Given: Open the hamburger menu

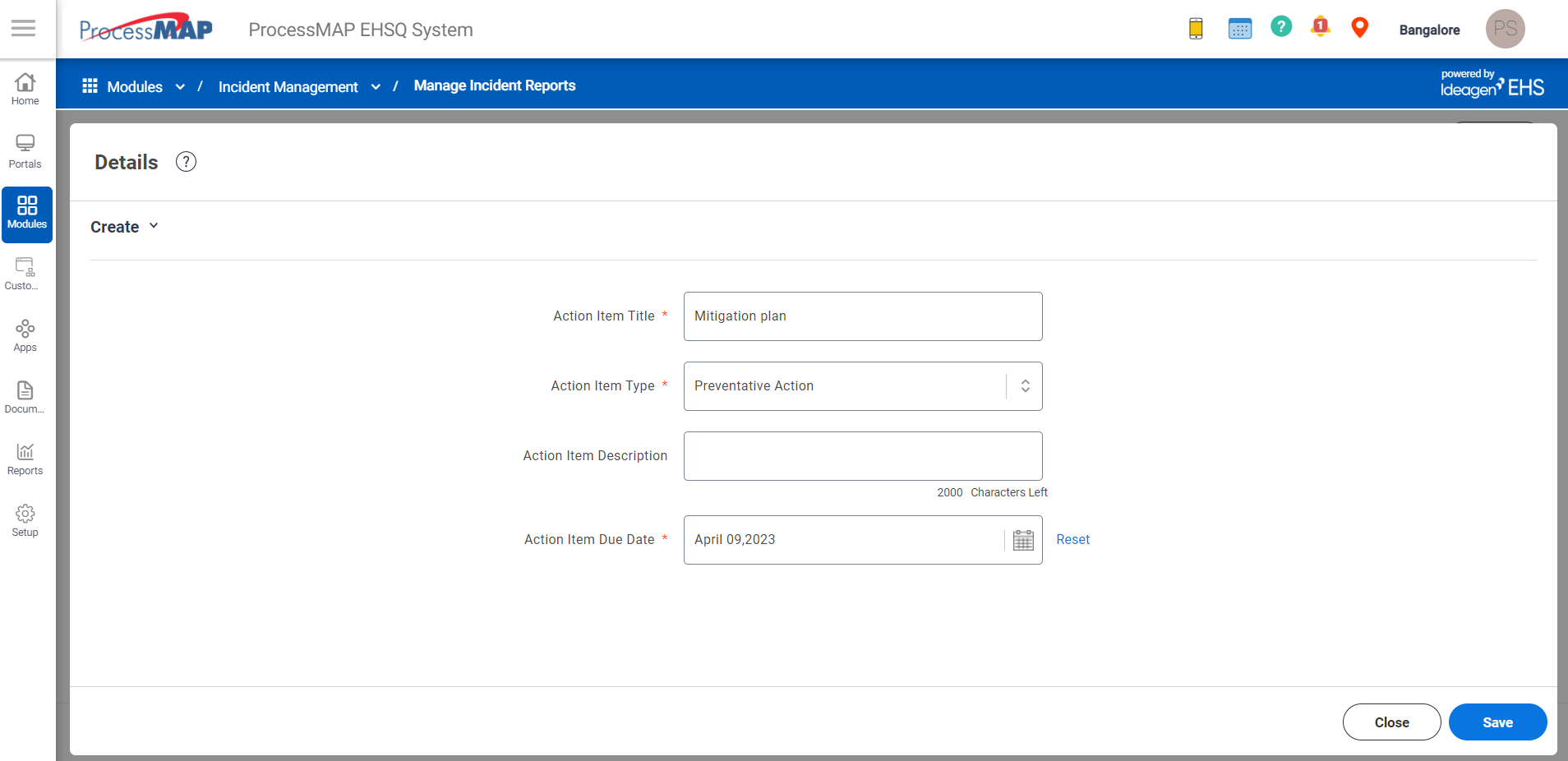Looking at the screenshot, I should pos(23,29).
